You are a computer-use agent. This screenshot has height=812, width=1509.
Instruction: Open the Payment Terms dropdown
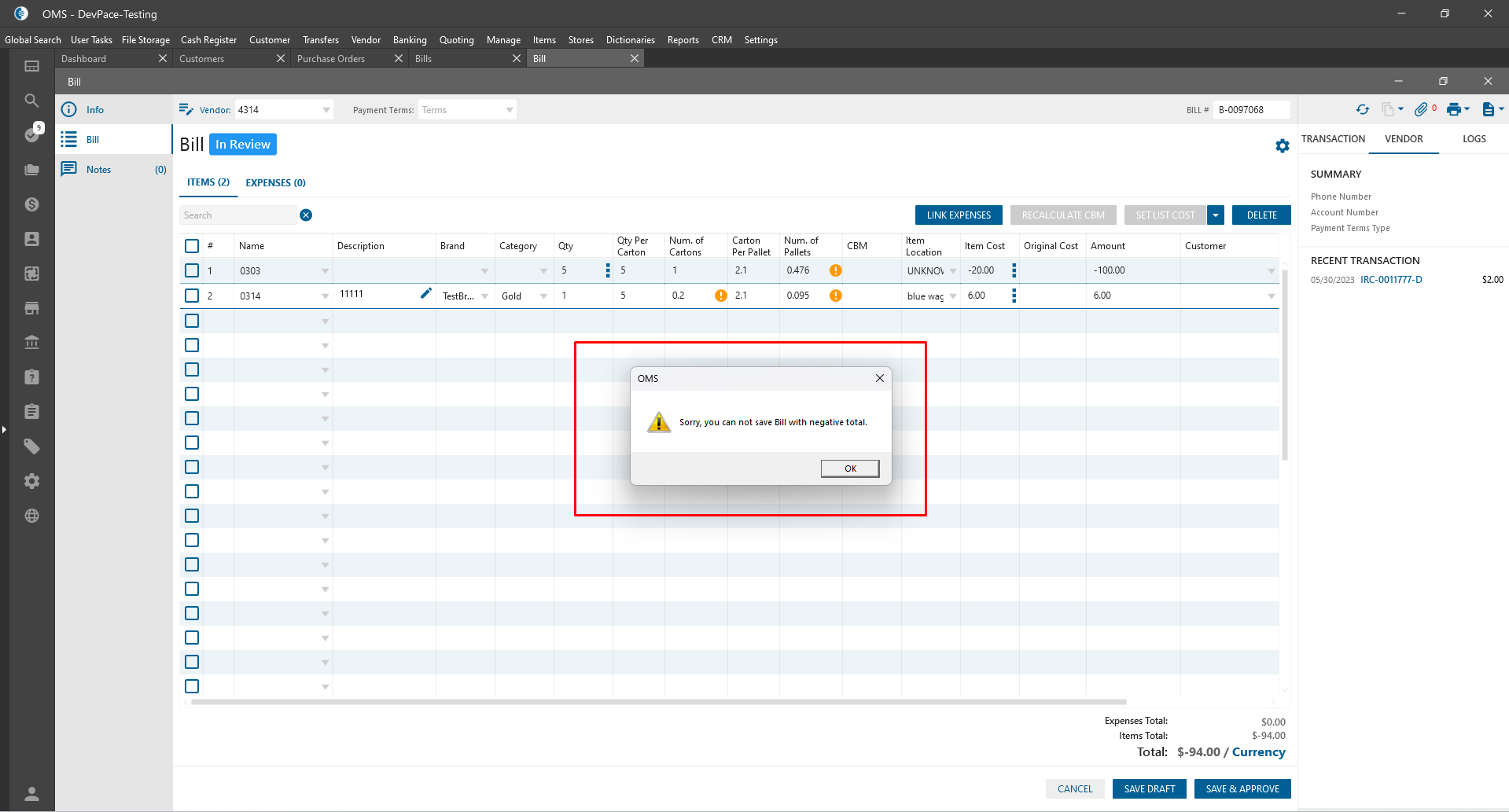pos(510,110)
